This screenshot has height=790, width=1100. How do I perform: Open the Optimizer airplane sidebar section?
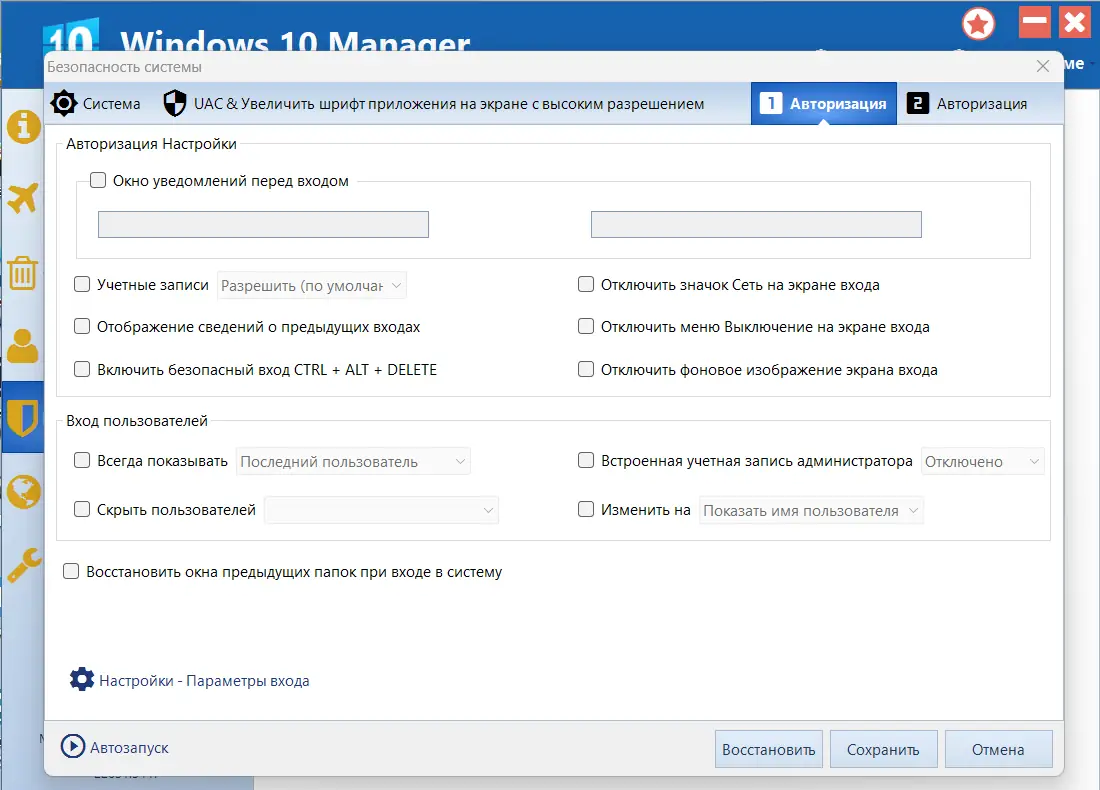[x=23, y=199]
